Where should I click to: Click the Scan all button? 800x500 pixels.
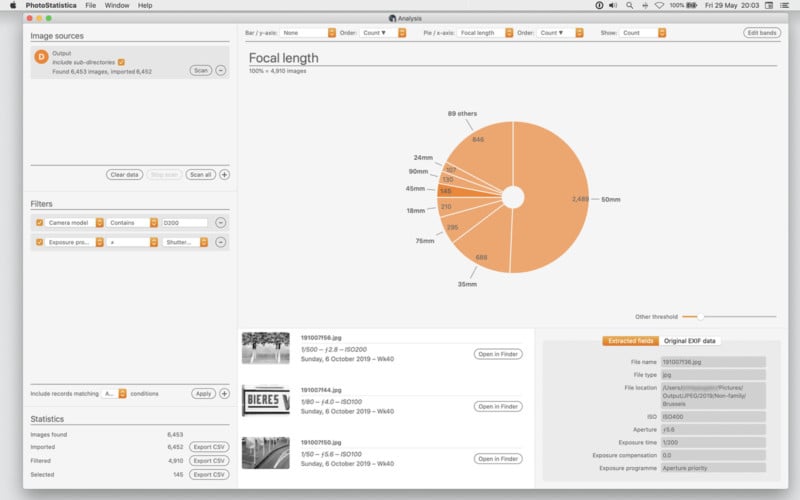[201, 174]
